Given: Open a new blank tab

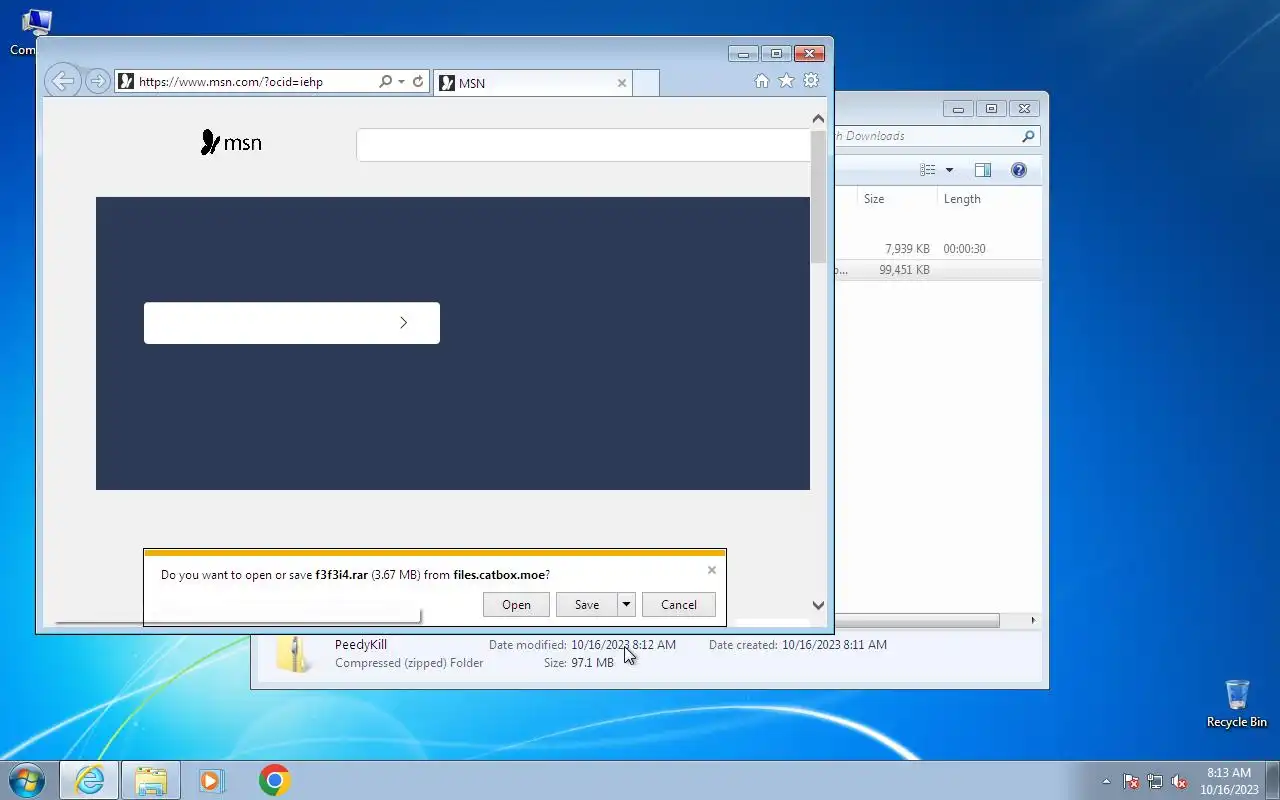Looking at the screenshot, I should pos(646,83).
